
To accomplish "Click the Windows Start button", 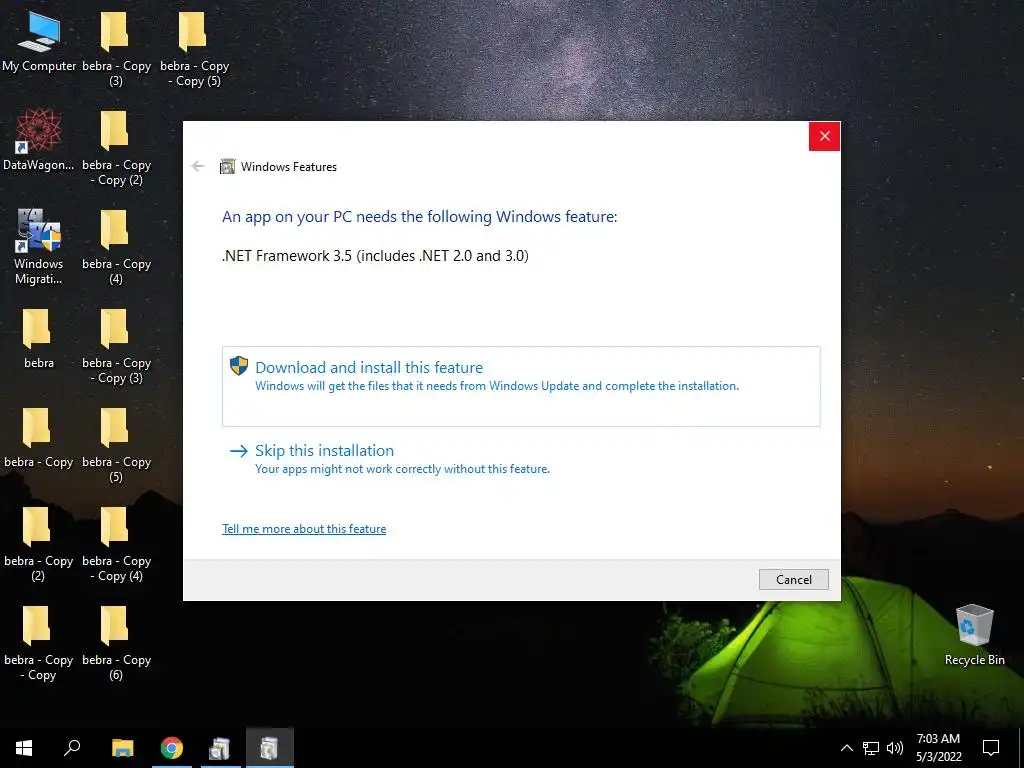I will [24, 748].
